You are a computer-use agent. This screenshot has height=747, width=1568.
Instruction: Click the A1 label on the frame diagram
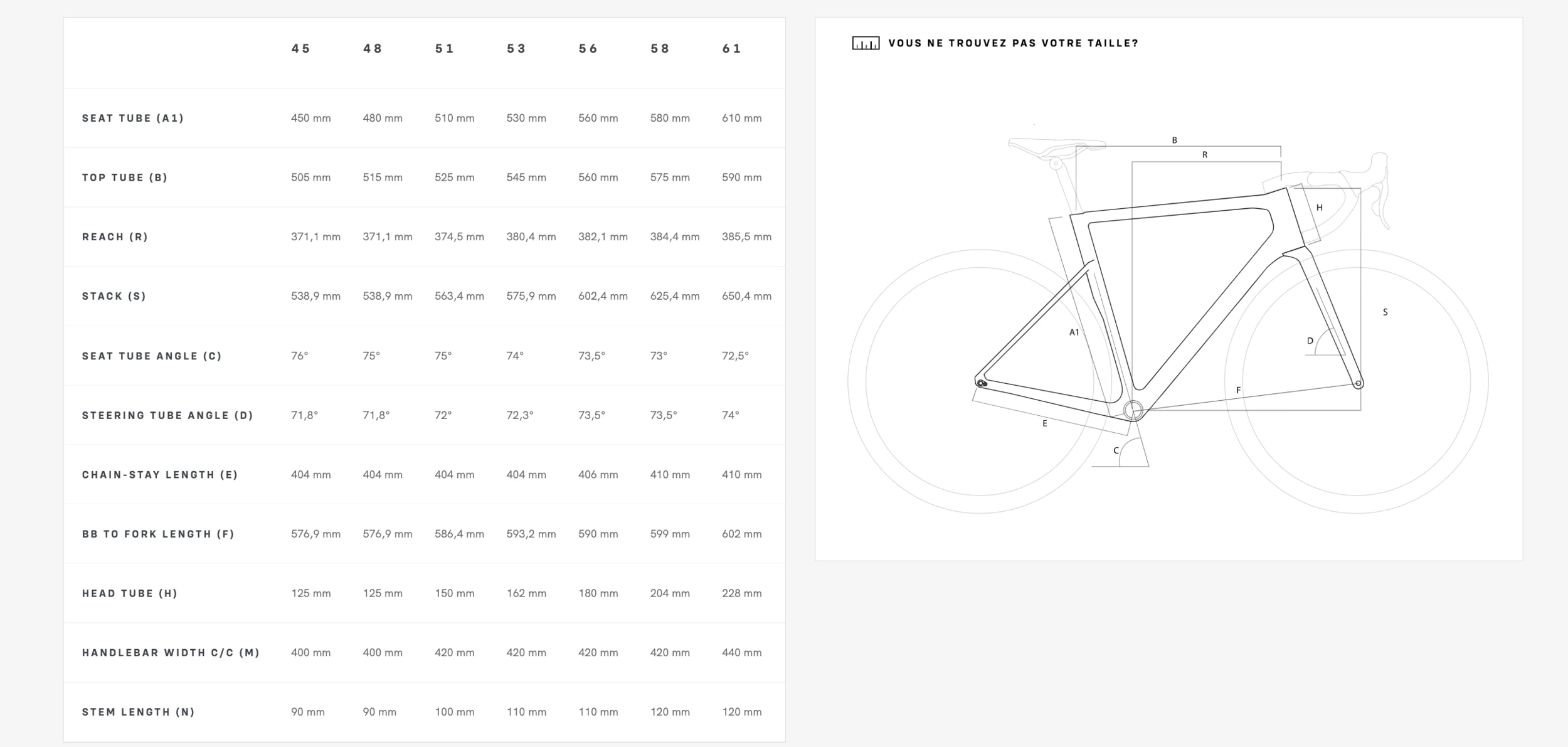click(1074, 332)
